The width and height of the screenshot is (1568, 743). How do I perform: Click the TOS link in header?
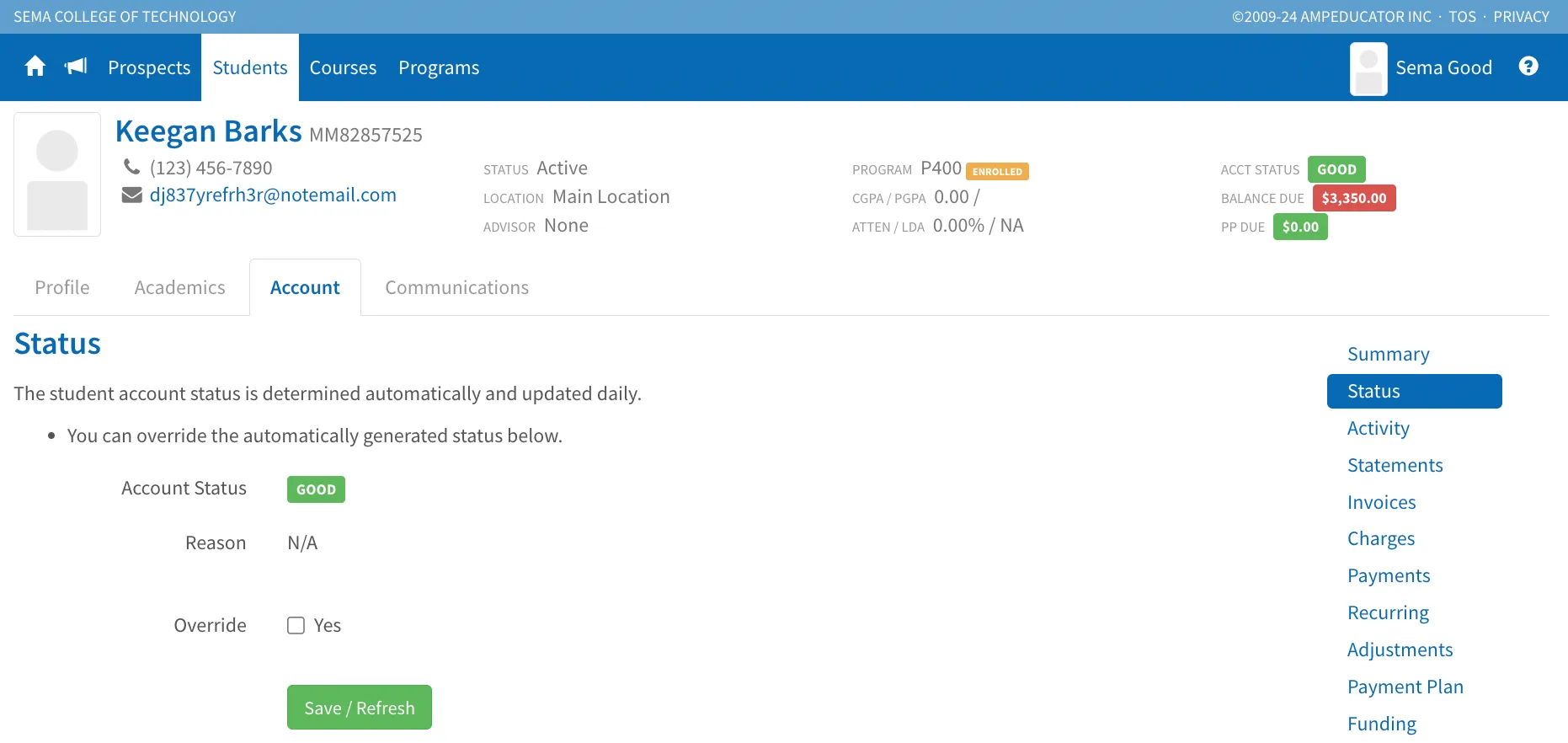tap(1462, 16)
